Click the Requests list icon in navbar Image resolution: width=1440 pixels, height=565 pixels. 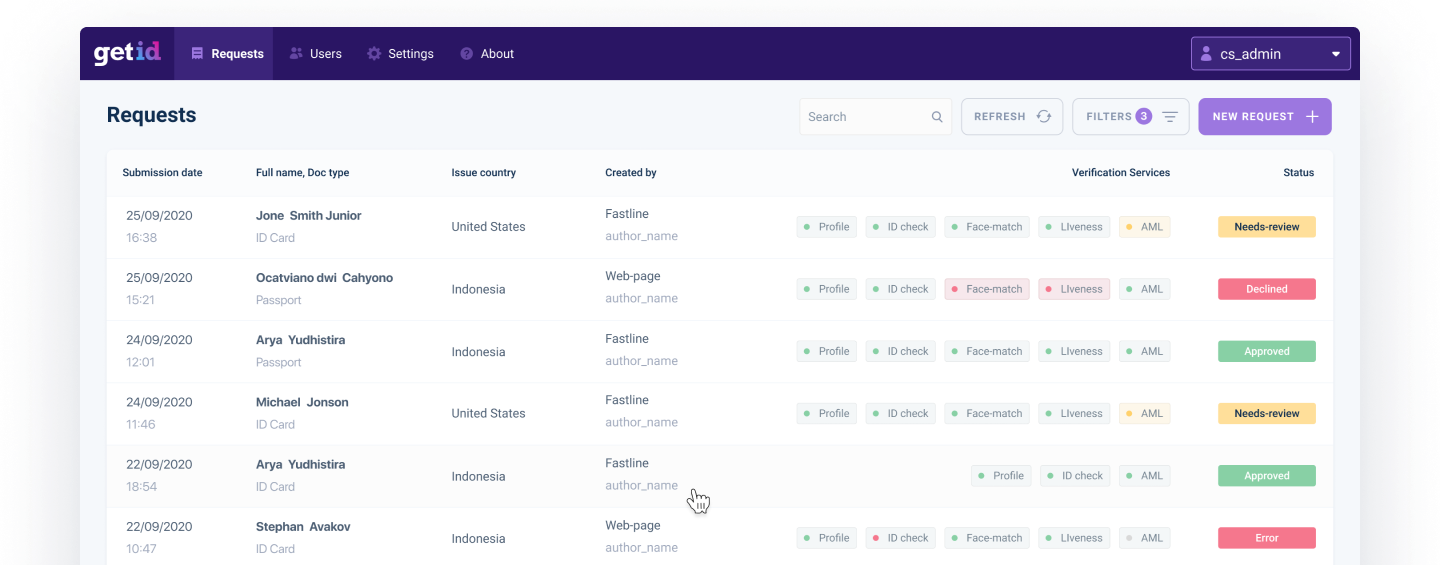tap(197, 54)
